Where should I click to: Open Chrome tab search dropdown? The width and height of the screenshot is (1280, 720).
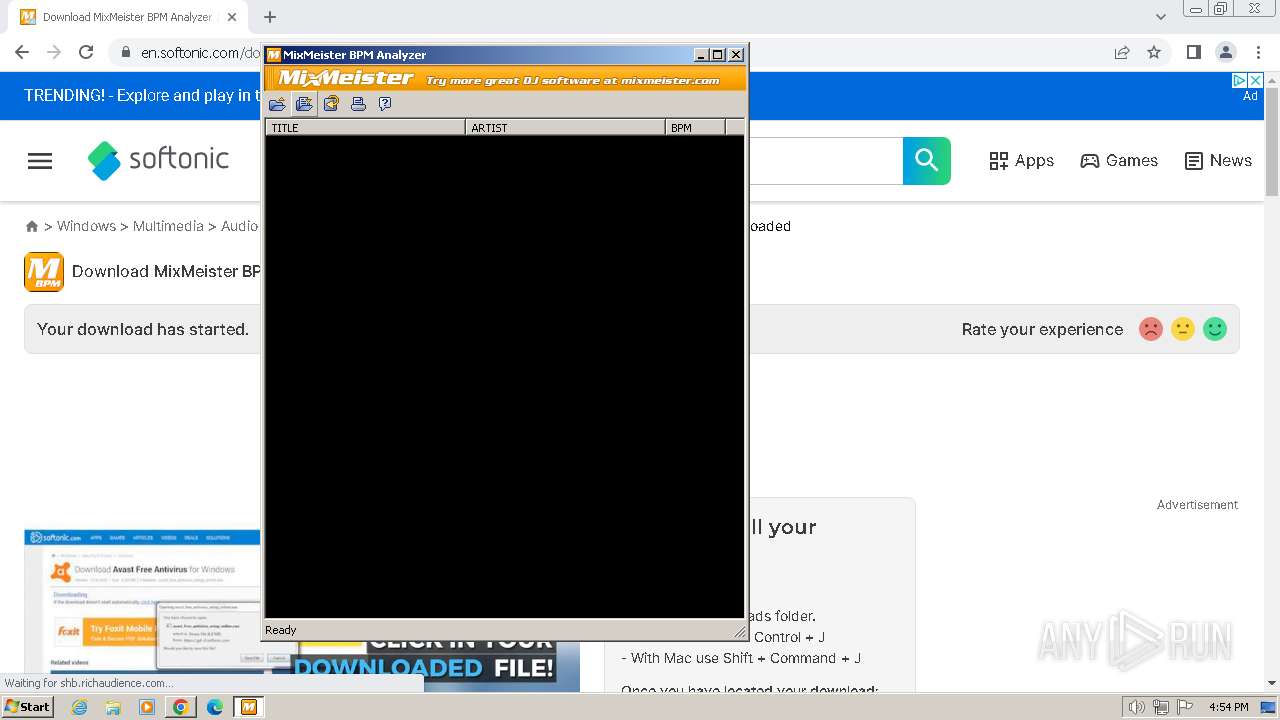(1161, 17)
